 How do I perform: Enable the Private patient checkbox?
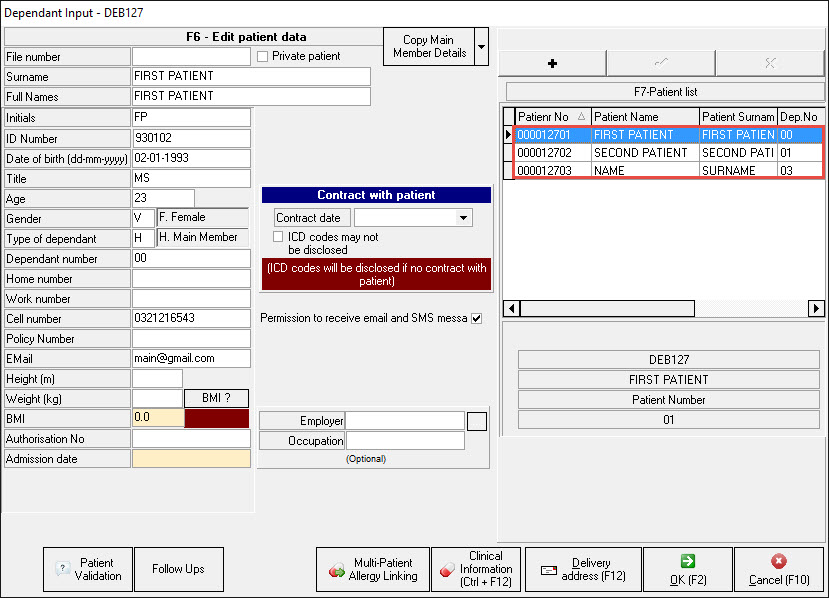pyautogui.click(x=263, y=56)
